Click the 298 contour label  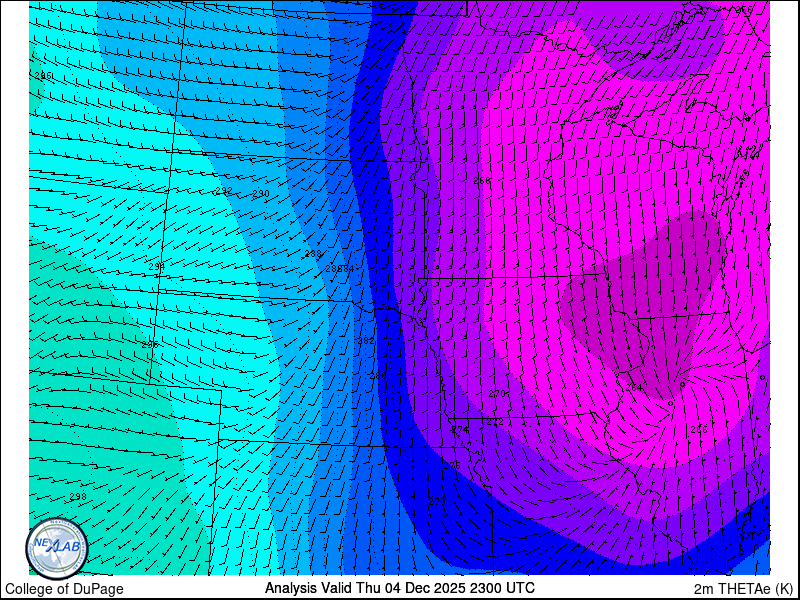click(x=78, y=496)
